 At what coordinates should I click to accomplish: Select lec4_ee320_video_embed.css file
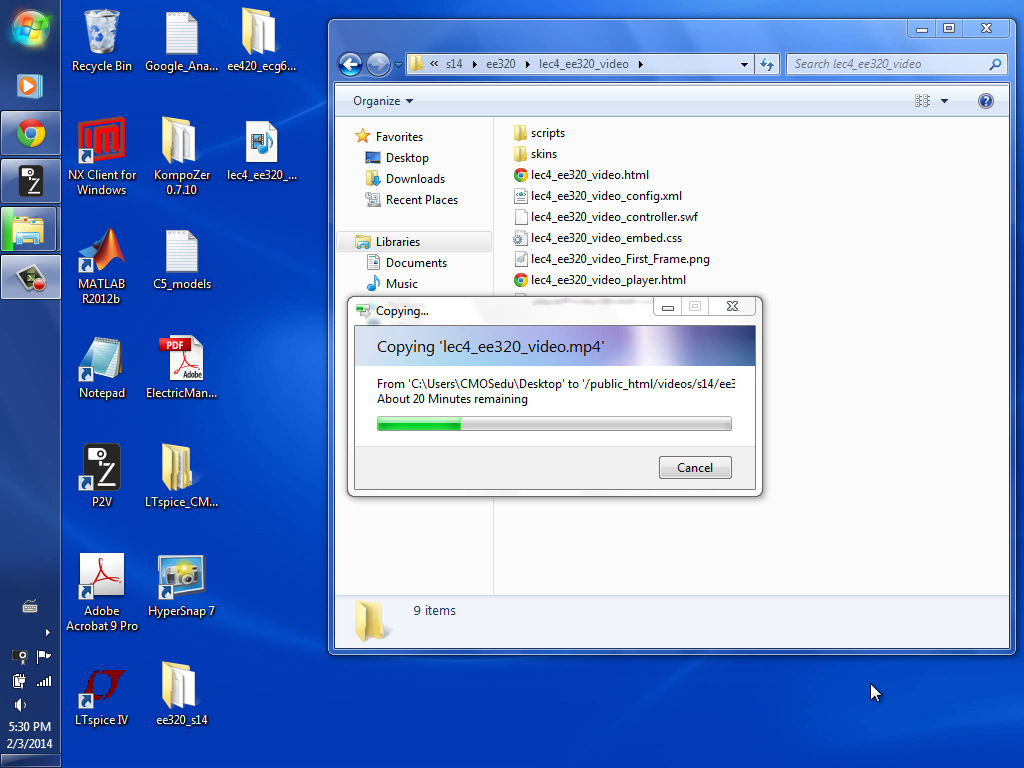[x=598, y=238]
